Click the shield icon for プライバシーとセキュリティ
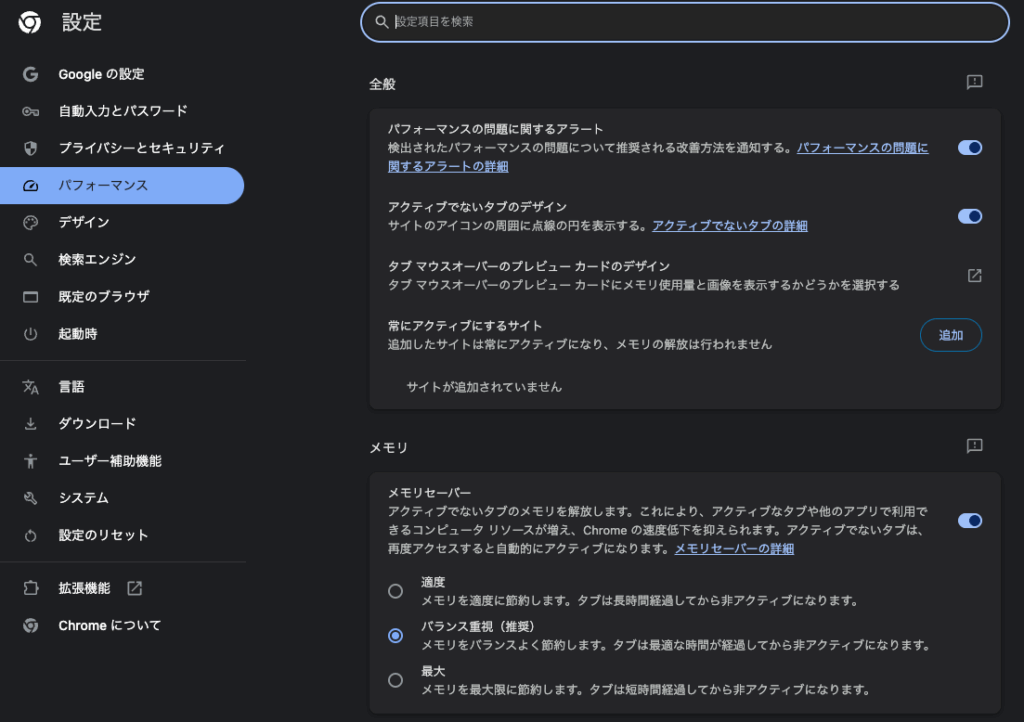 coord(30,148)
